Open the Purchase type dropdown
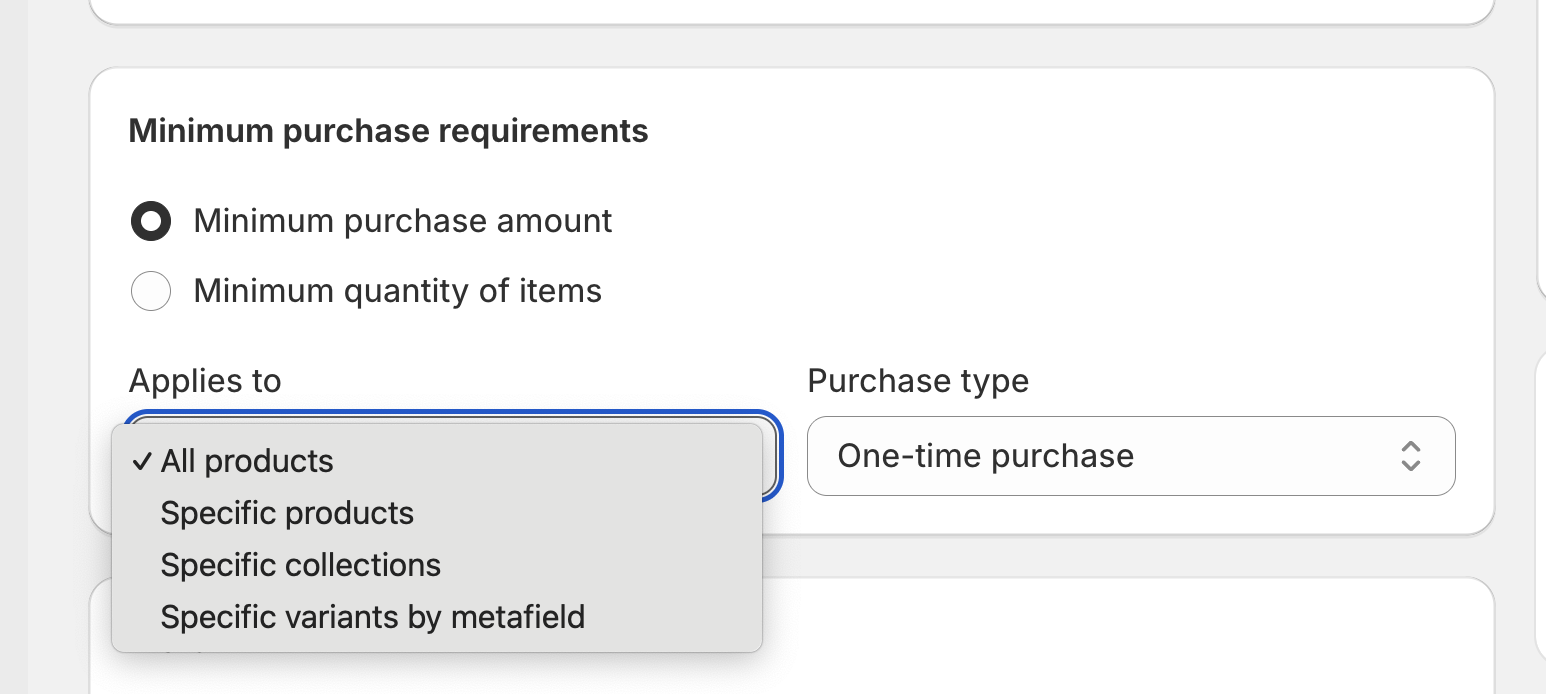This screenshot has height=694, width=1546. [1130, 456]
